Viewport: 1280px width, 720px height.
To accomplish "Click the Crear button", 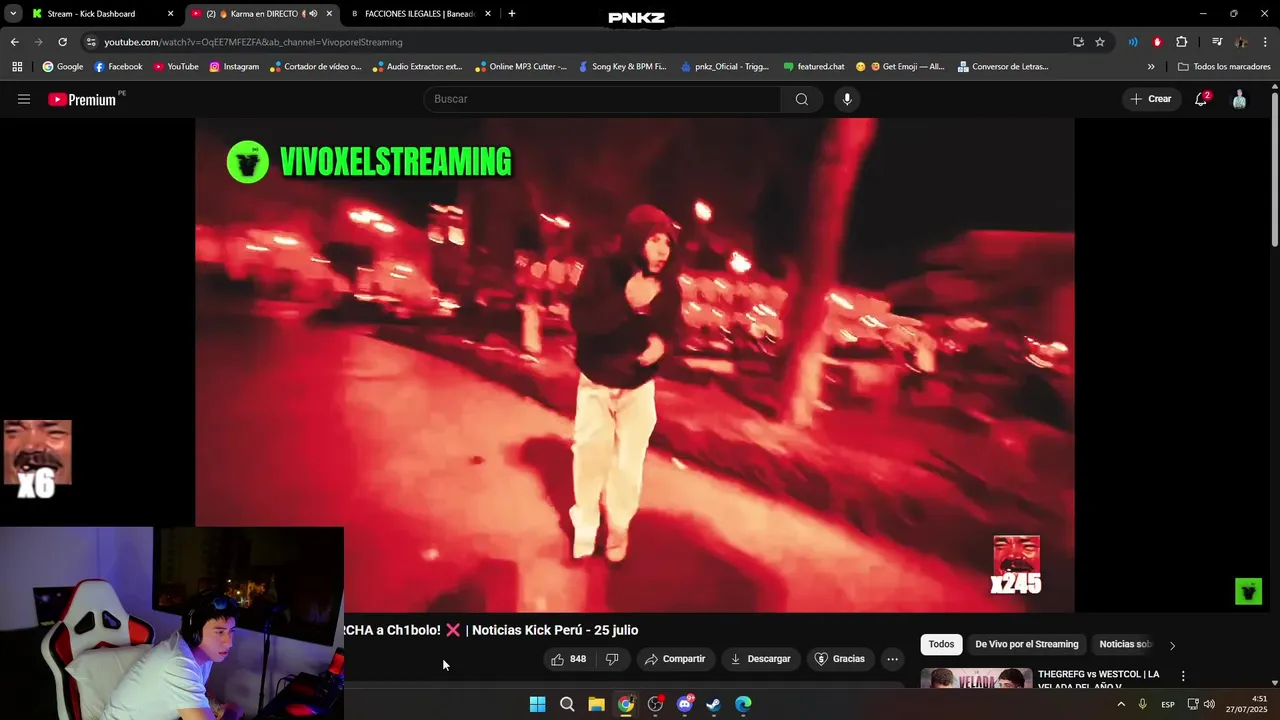I will point(1151,99).
